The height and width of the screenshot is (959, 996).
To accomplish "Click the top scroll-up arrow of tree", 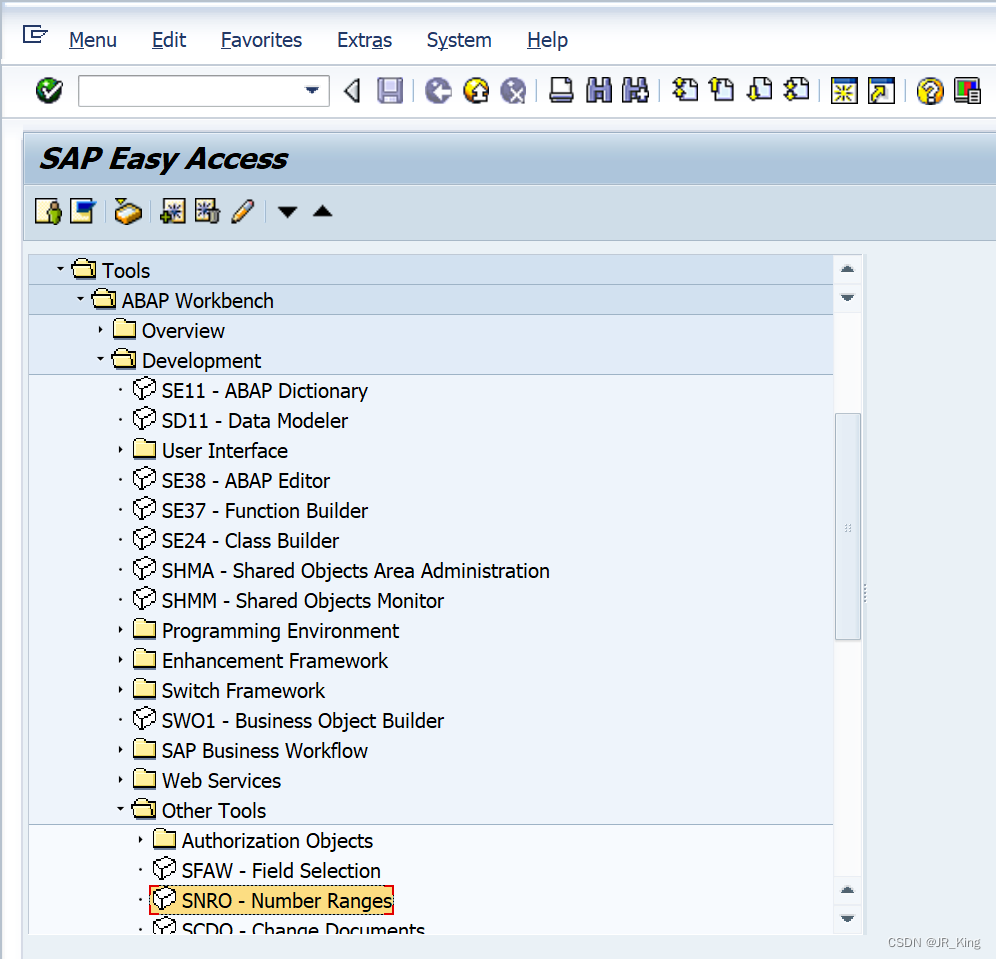I will [x=847, y=269].
